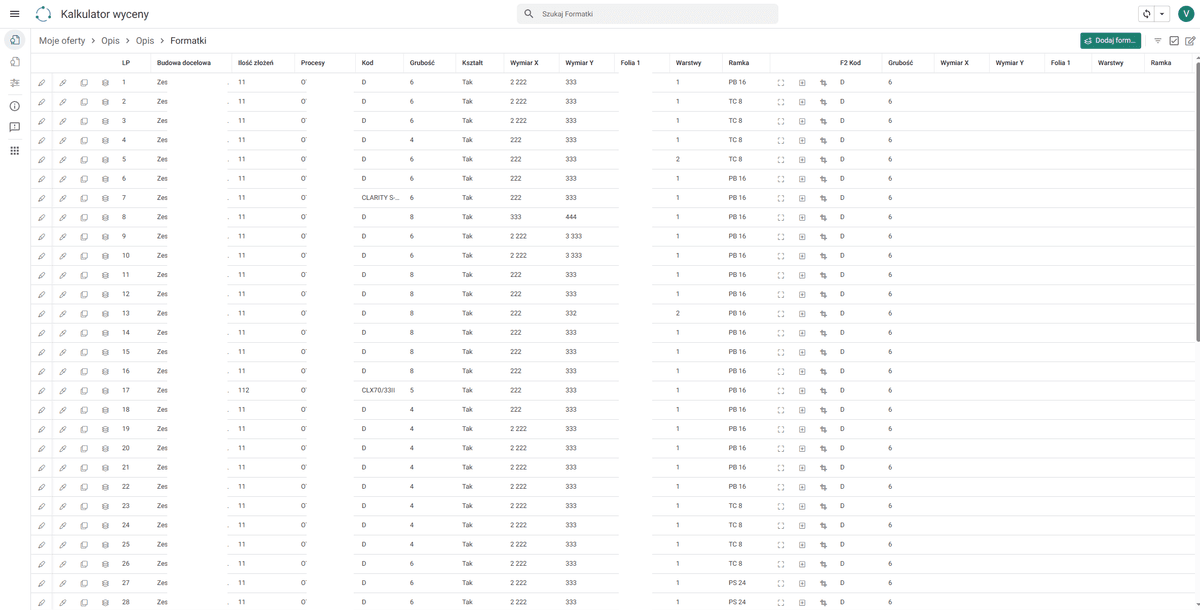Open the apps grid in sidebar
Image resolution: width=1200 pixels, height=610 pixels.
(x=14, y=151)
